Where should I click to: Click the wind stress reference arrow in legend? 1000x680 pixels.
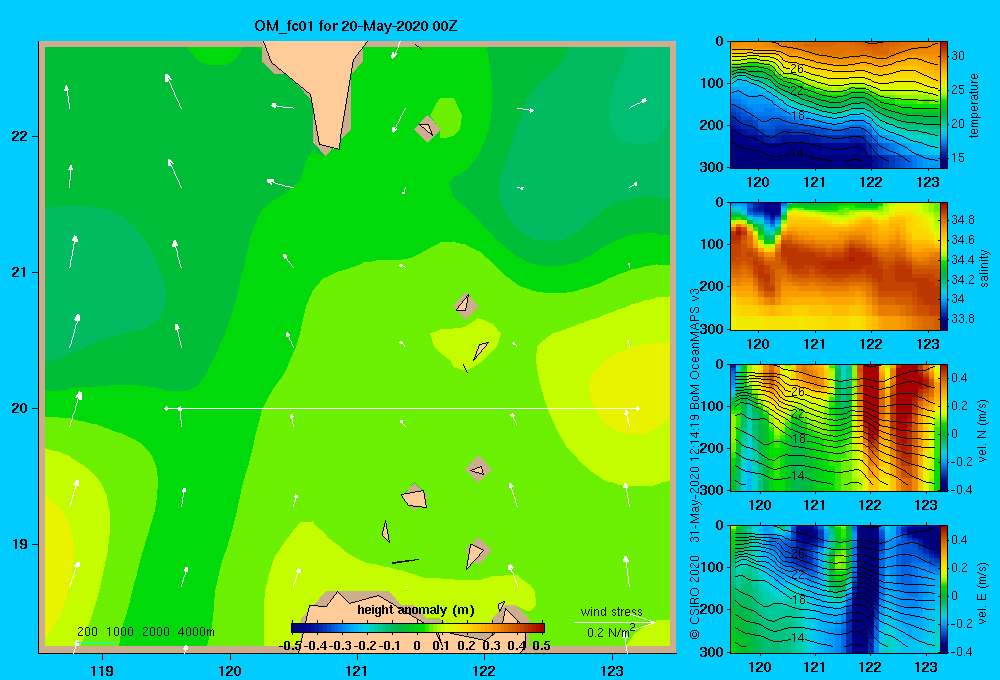coord(614,622)
